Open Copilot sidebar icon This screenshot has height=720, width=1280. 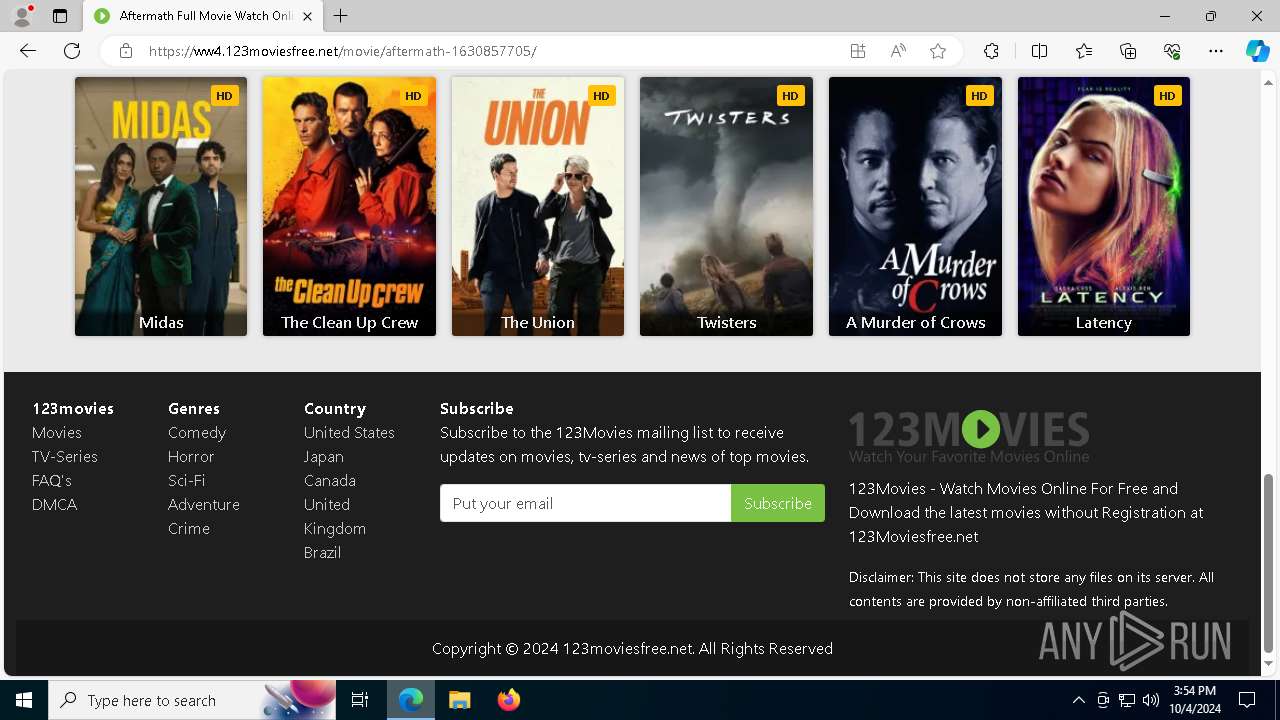tap(1257, 51)
